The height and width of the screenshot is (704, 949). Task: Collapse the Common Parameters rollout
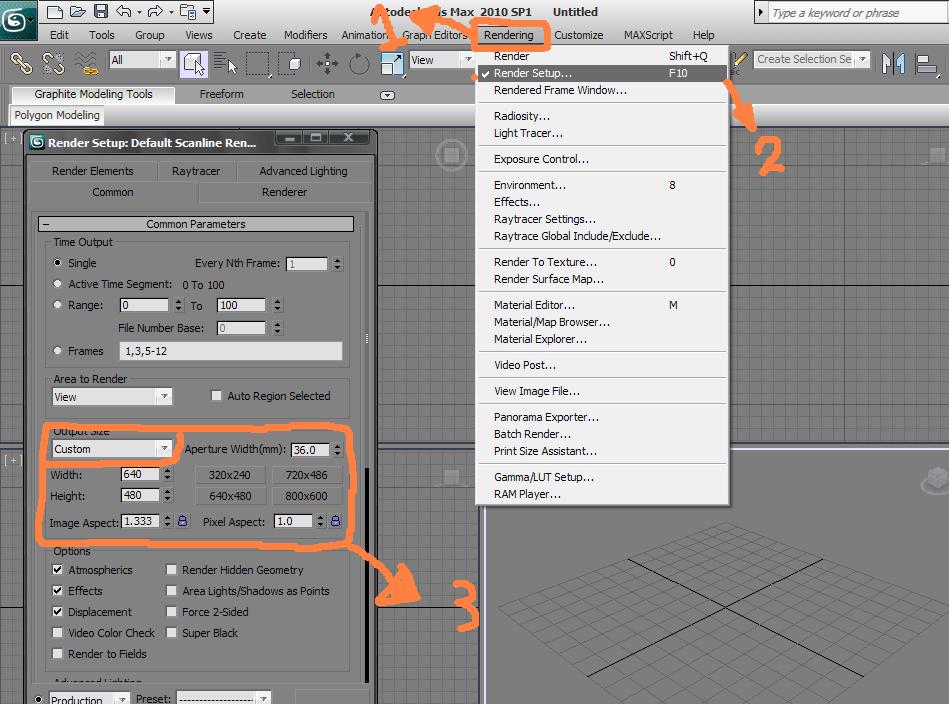pyautogui.click(x=195, y=224)
